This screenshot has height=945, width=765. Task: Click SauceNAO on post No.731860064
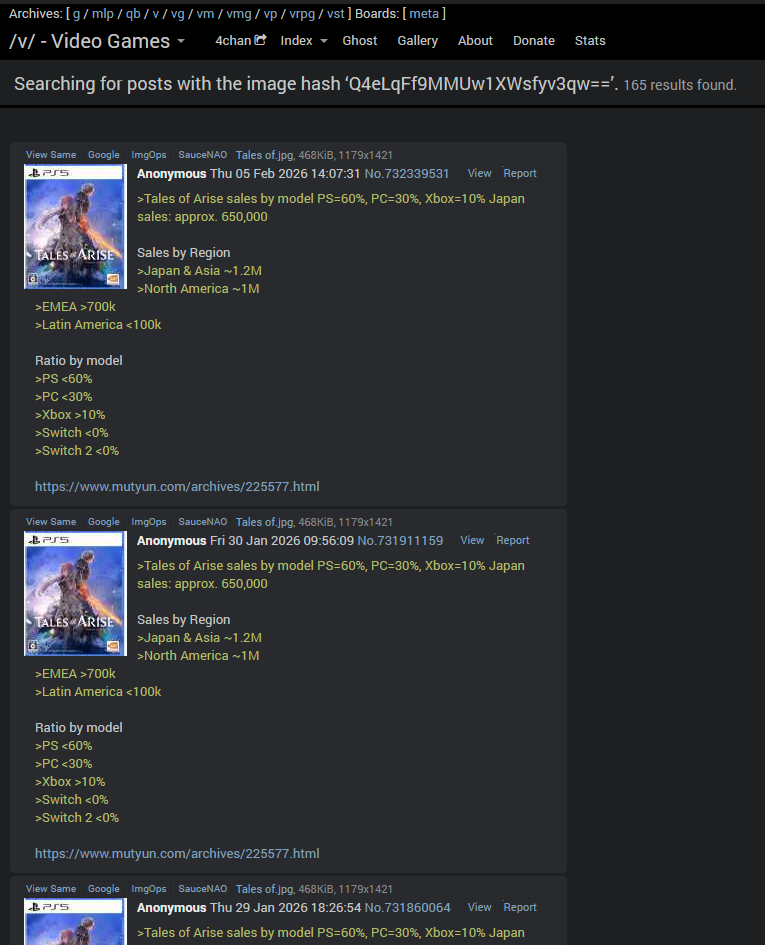tap(203, 889)
